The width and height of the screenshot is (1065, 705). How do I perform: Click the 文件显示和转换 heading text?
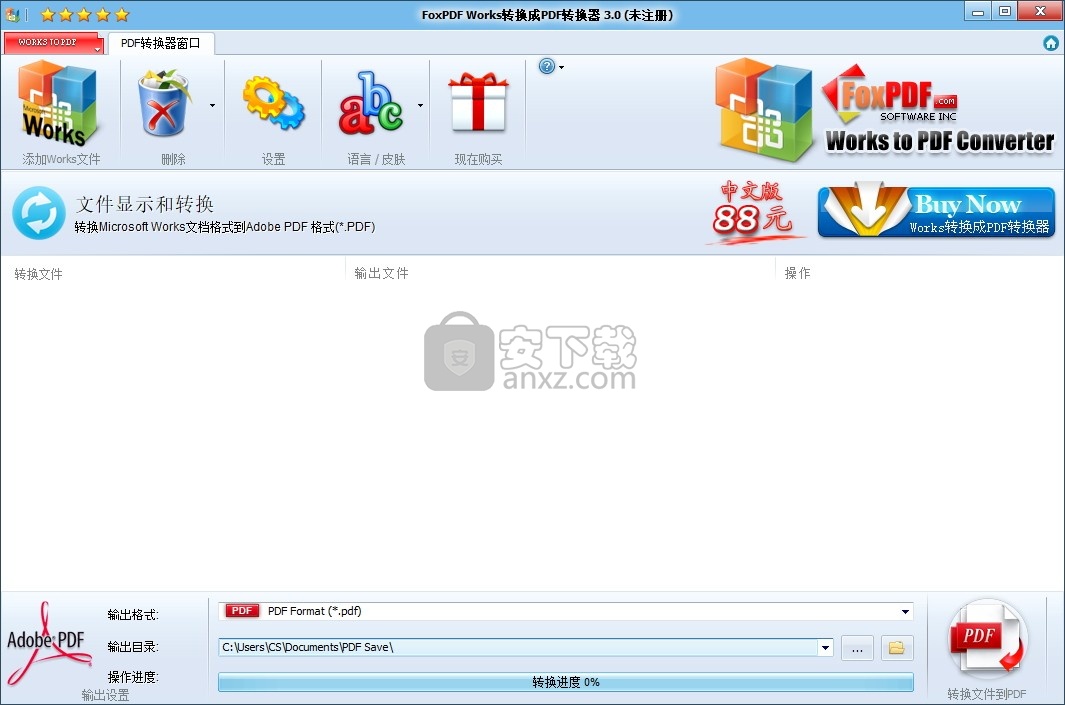145,204
